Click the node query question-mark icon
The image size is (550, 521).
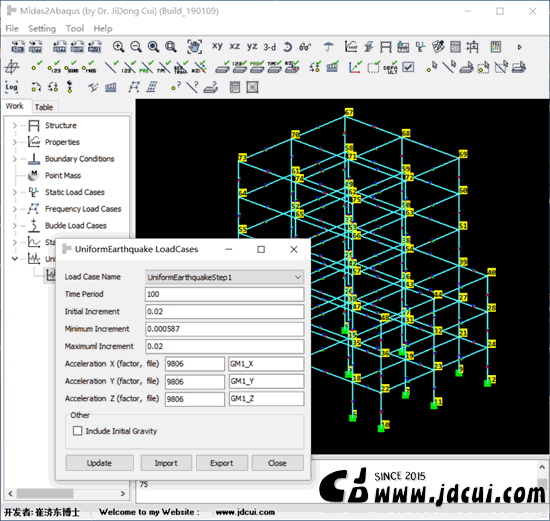click(176, 87)
